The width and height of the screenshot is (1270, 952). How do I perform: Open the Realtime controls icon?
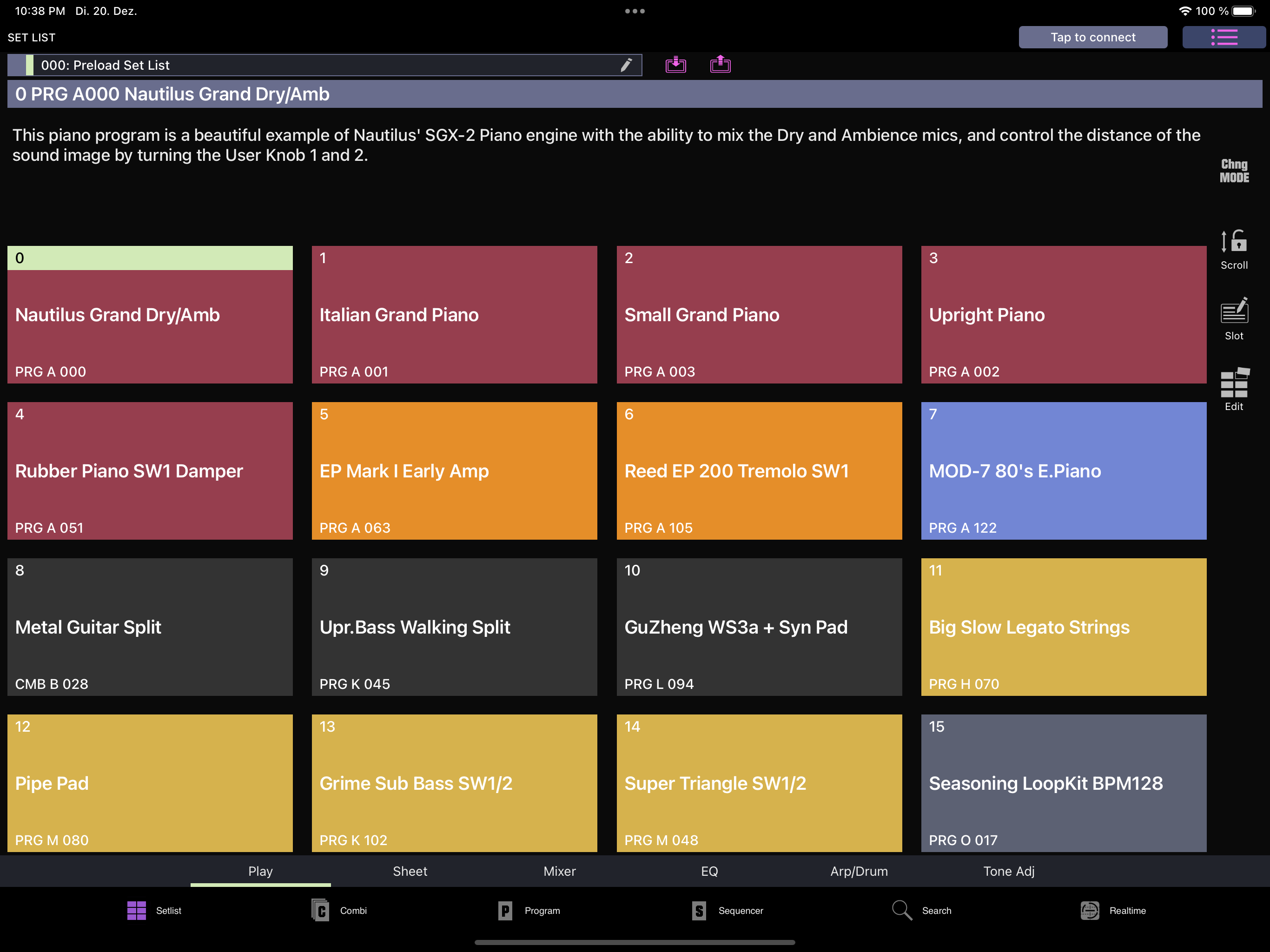(x=1113, y=910)
